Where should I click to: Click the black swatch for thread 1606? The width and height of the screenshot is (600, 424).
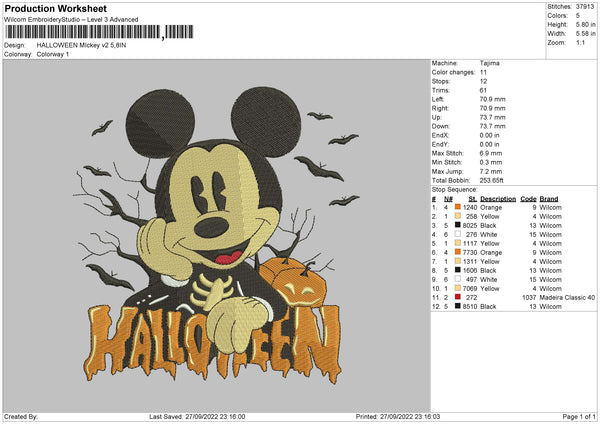[457, 270]
